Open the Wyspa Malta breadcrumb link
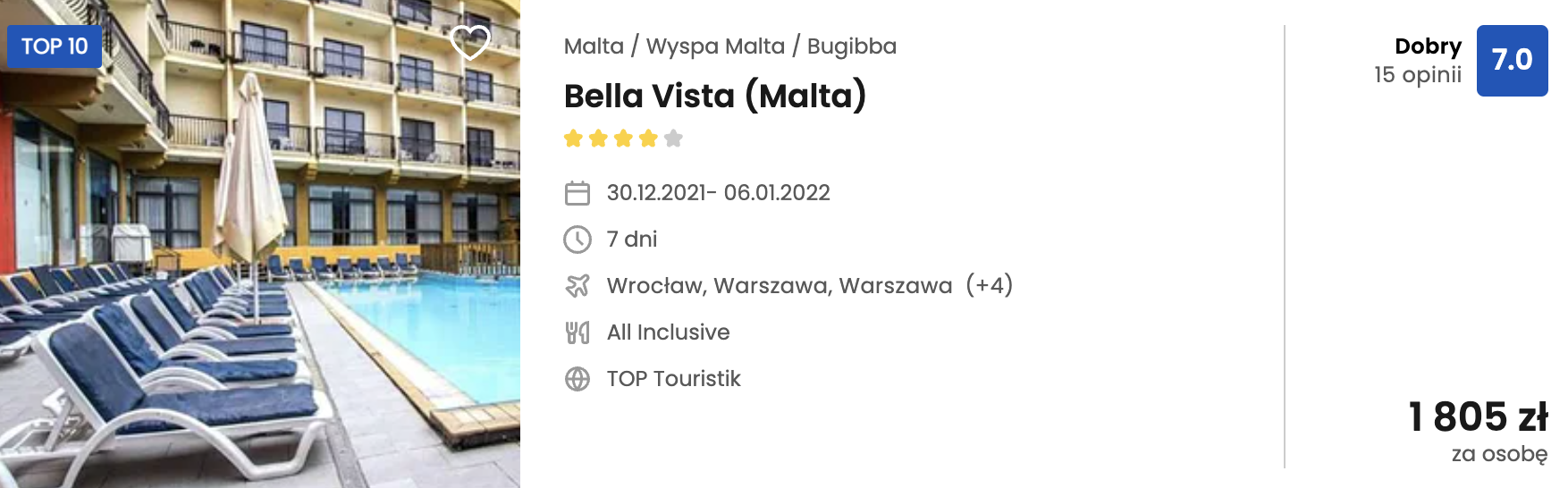Screen dimensions: 1568x488 (715, 46)
